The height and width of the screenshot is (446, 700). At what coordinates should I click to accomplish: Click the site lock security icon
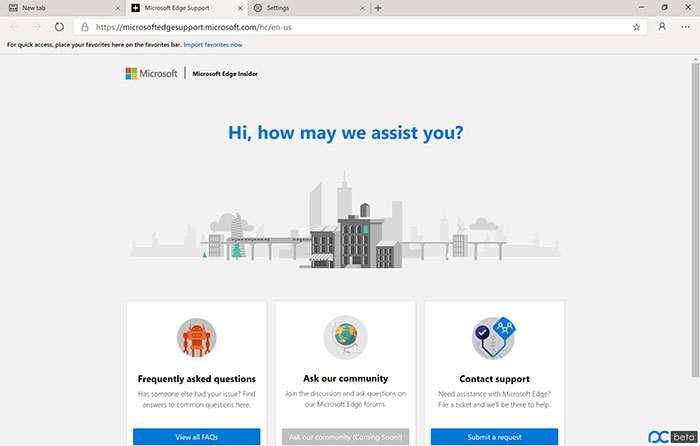(x=84, y=27)
